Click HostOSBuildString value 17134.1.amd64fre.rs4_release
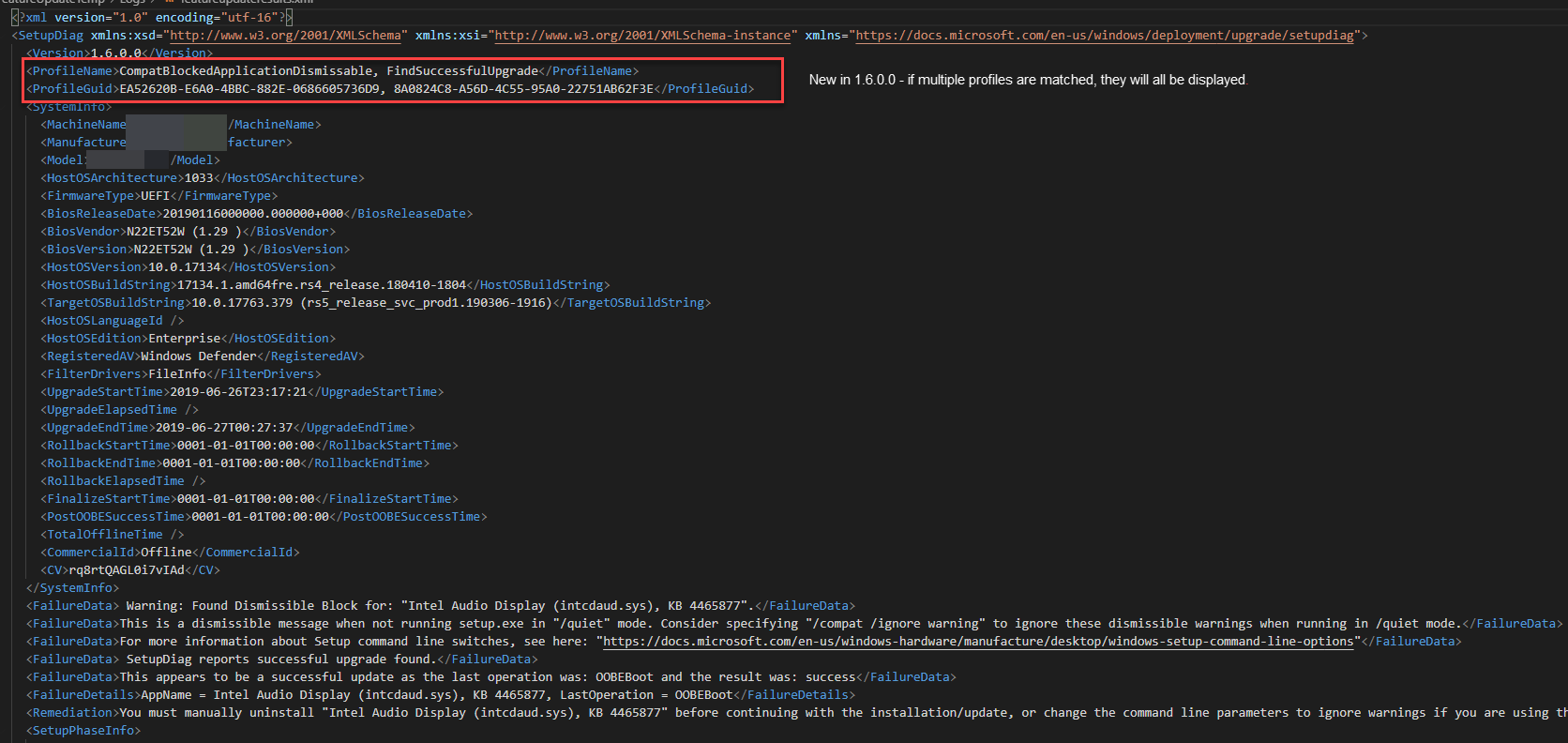Screen dimensions: 1568x743 click(x=322, y=284)
